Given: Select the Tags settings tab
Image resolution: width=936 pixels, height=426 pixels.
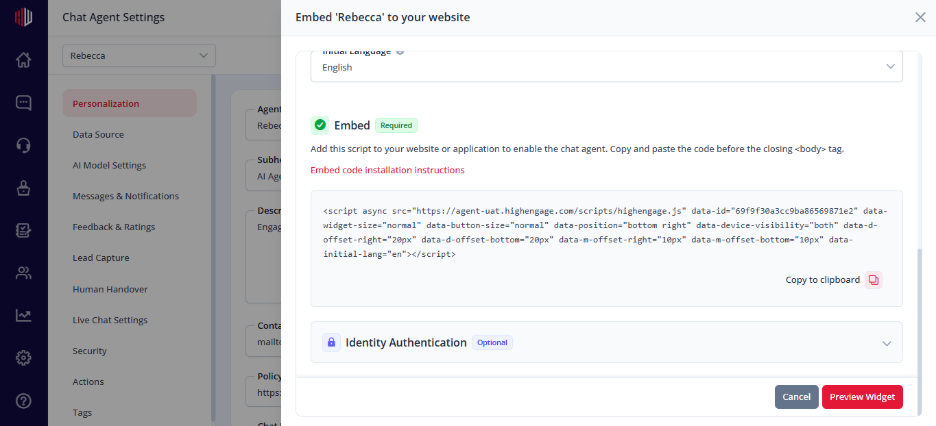Looking at the screenshot, I should click(x=82, y=412).
